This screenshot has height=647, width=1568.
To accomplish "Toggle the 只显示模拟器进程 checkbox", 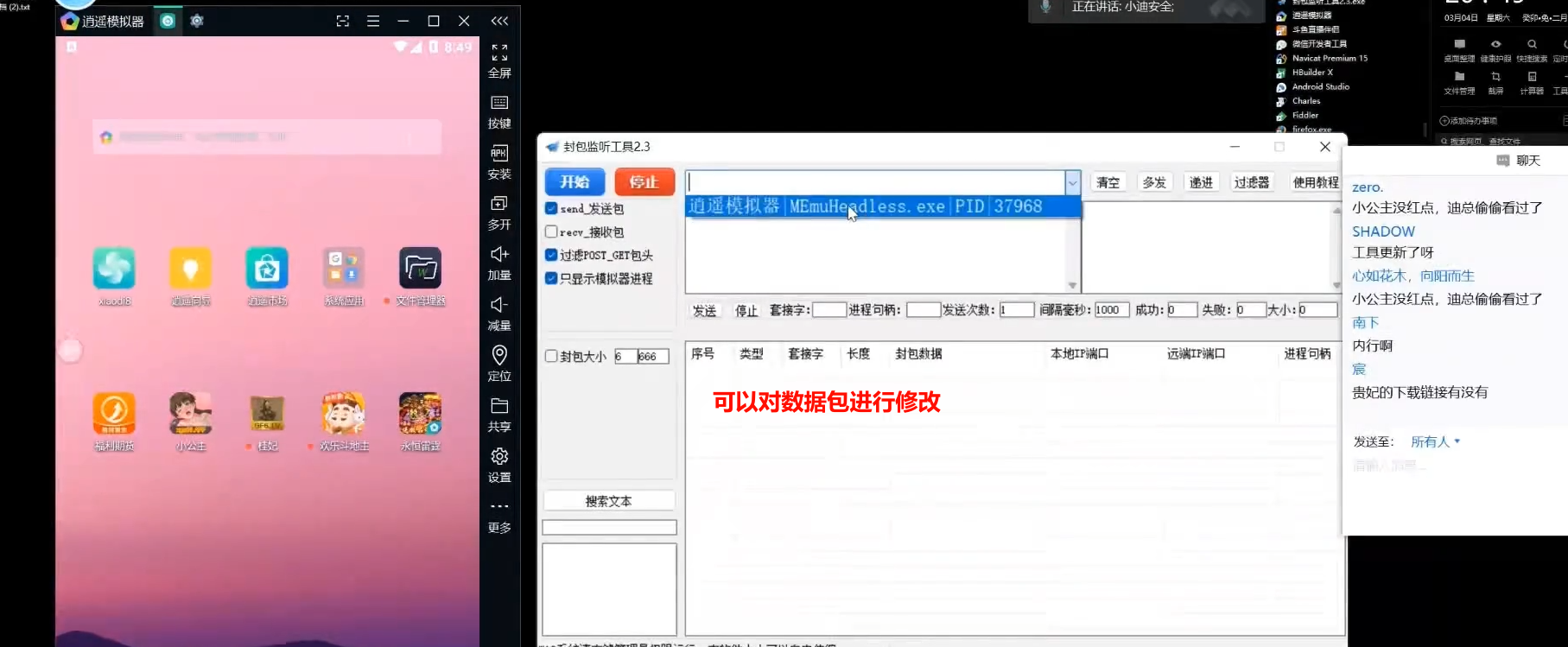I will tap(551, 278).
